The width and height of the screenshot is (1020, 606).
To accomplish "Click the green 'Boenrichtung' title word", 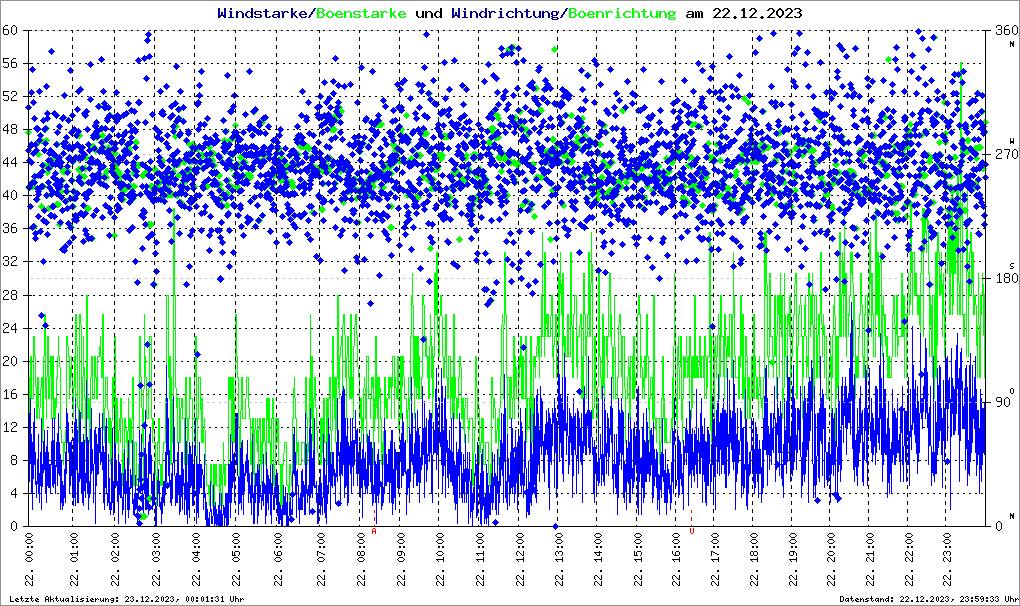I will coord(622,14).
